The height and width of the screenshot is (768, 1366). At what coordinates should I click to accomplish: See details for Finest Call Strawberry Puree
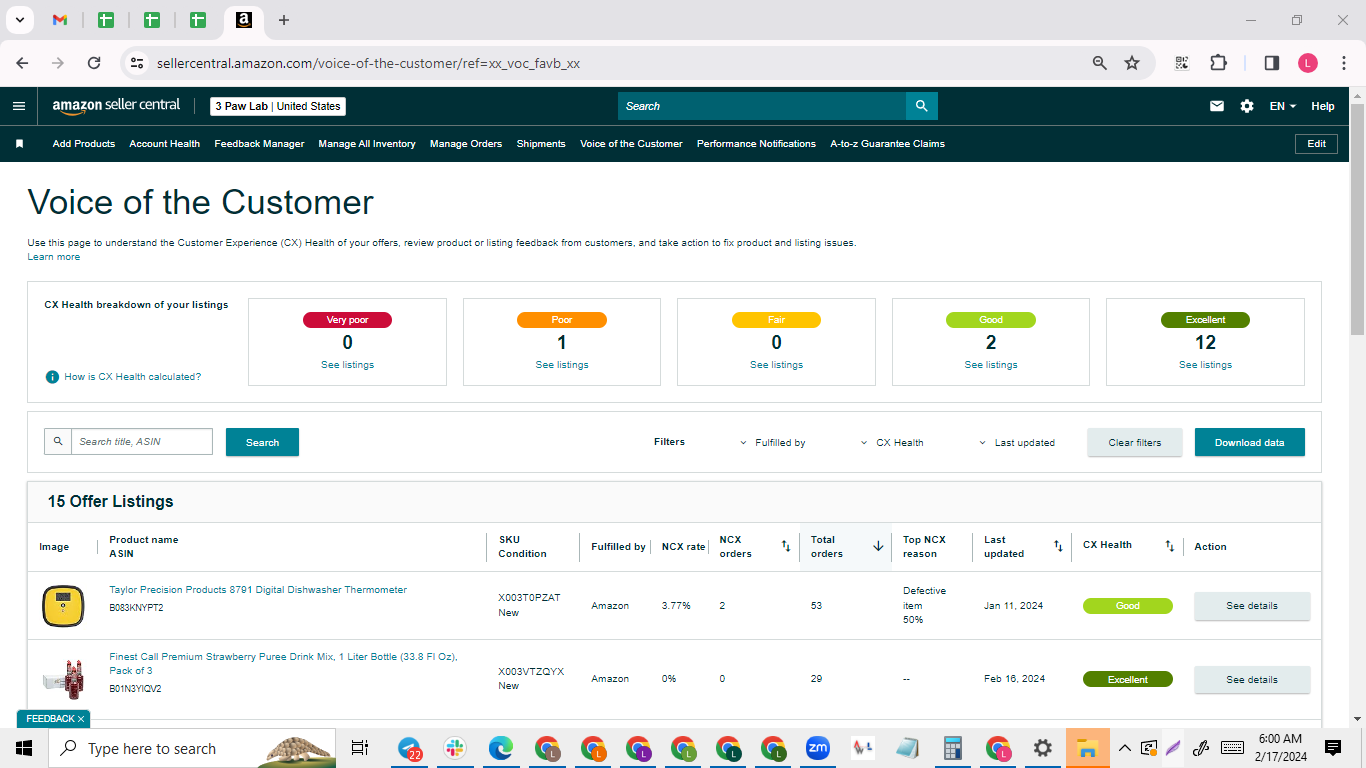(x=1252, y=680)
